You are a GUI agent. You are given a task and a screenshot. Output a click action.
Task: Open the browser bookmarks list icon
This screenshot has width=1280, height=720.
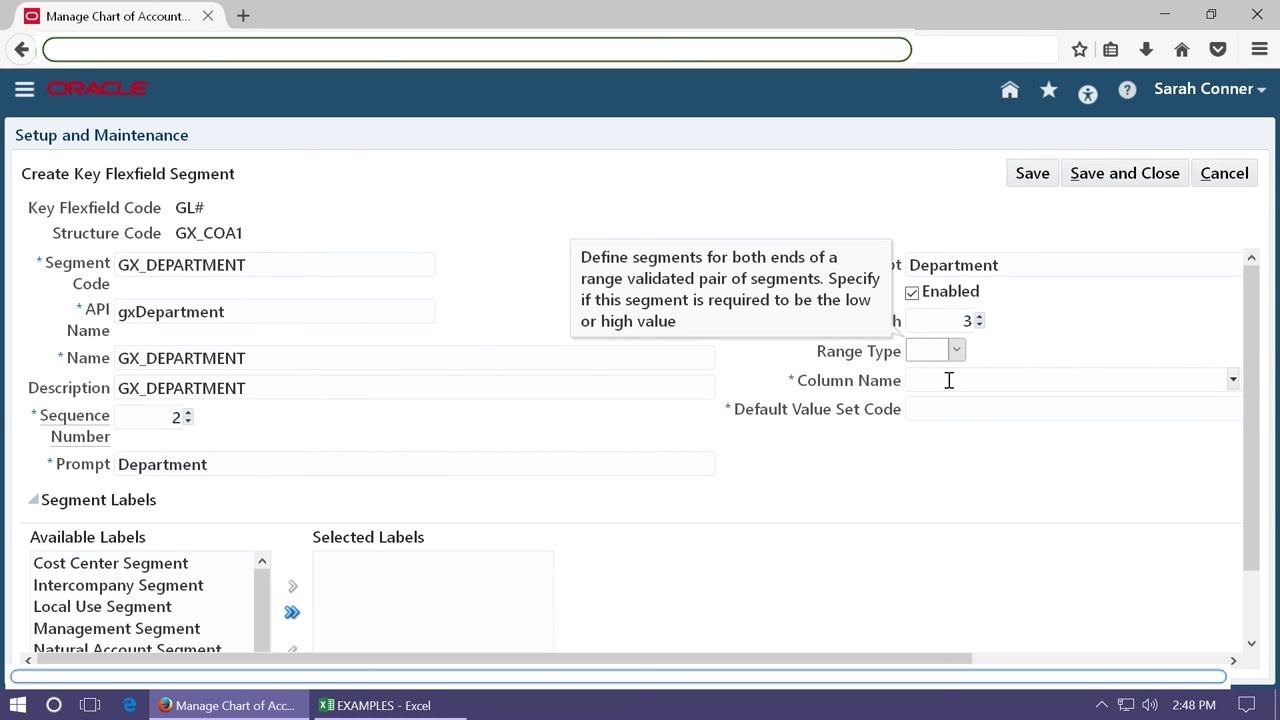[x=1111, y=49]
